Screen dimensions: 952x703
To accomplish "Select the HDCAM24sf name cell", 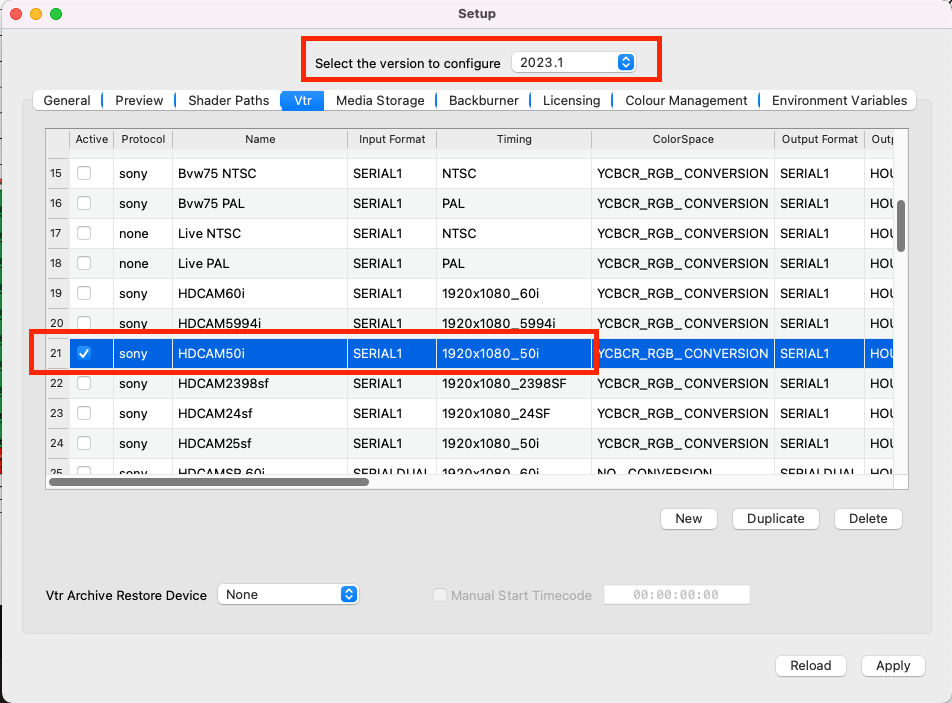I will tap(260, 413).
